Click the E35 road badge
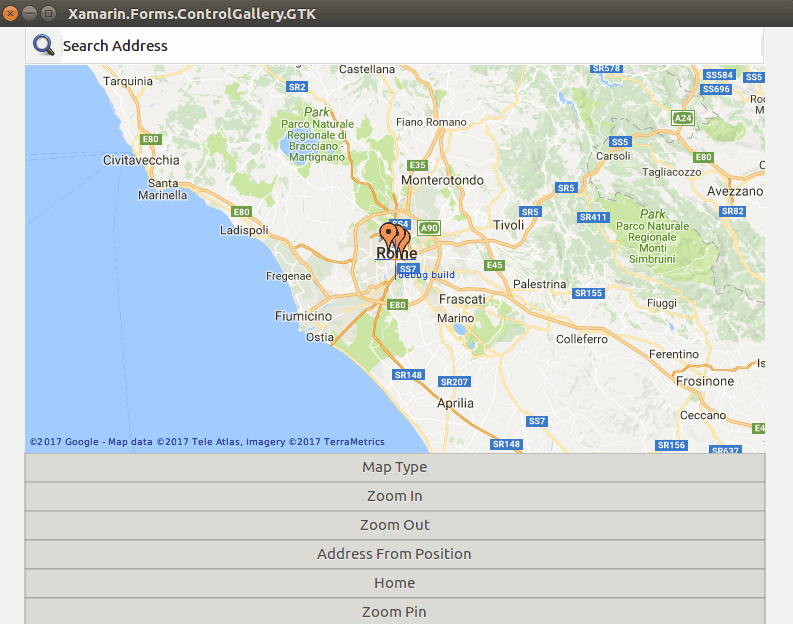 [417, 165]
